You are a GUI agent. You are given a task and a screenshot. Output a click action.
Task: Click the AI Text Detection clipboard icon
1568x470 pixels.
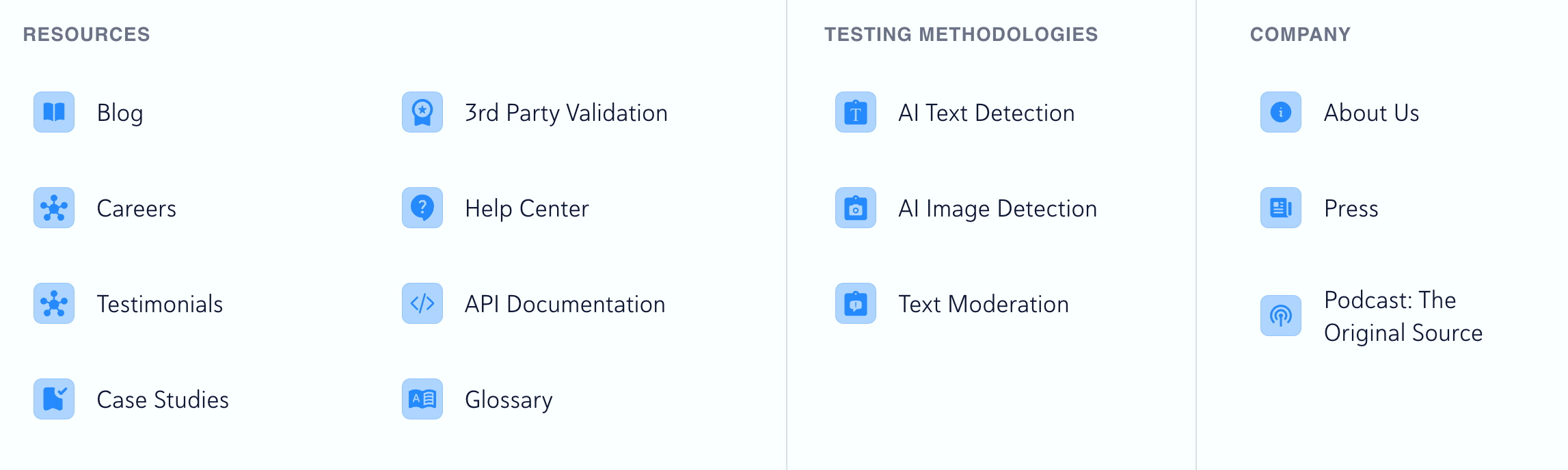point(856,112)
